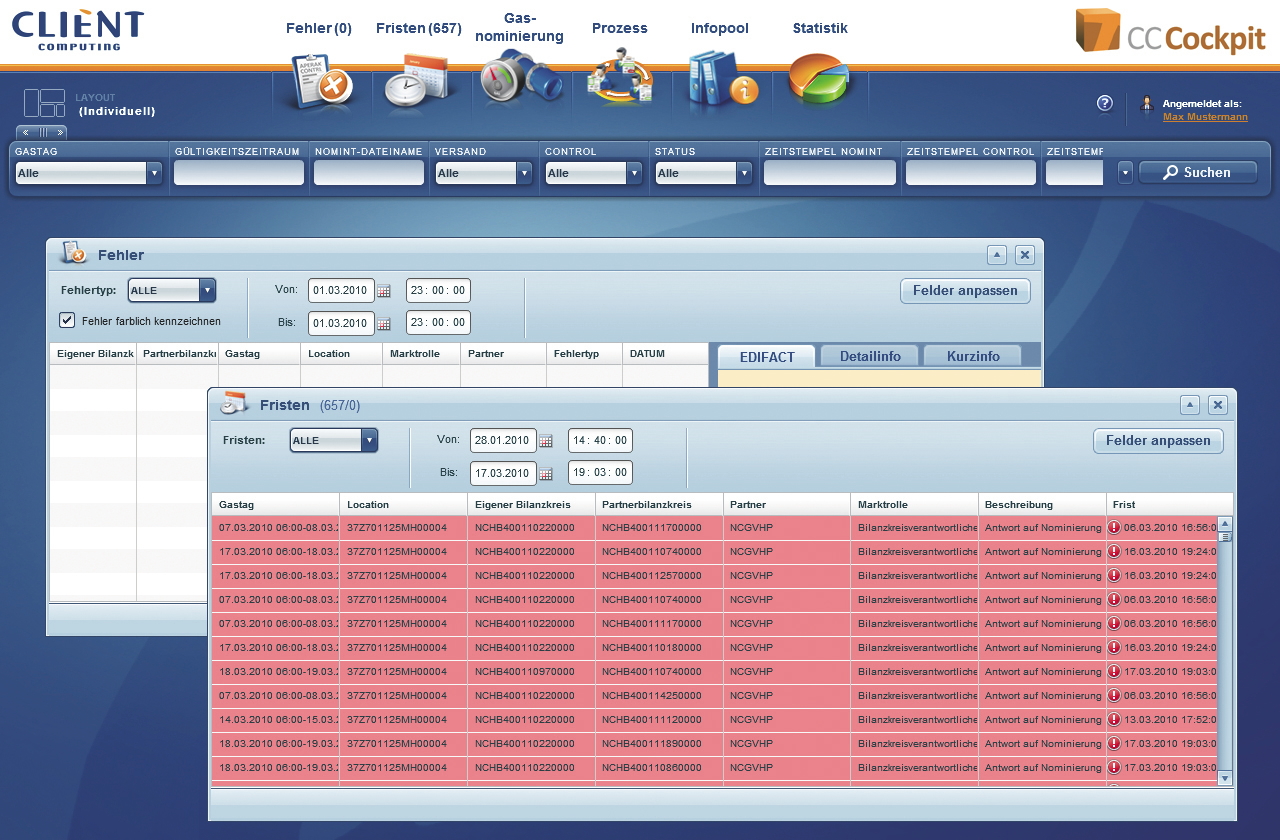Image resolution: width=1280 pixels, height=840 pixels.
Task: Open the Max Mustermann user link
Action: (x=1205, y=117)
